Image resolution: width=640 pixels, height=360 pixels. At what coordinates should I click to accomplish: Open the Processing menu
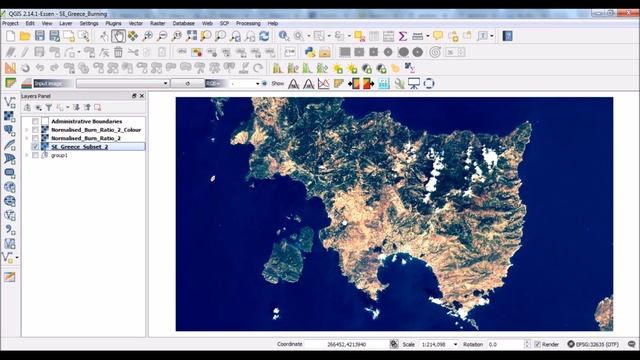point(248,23)
